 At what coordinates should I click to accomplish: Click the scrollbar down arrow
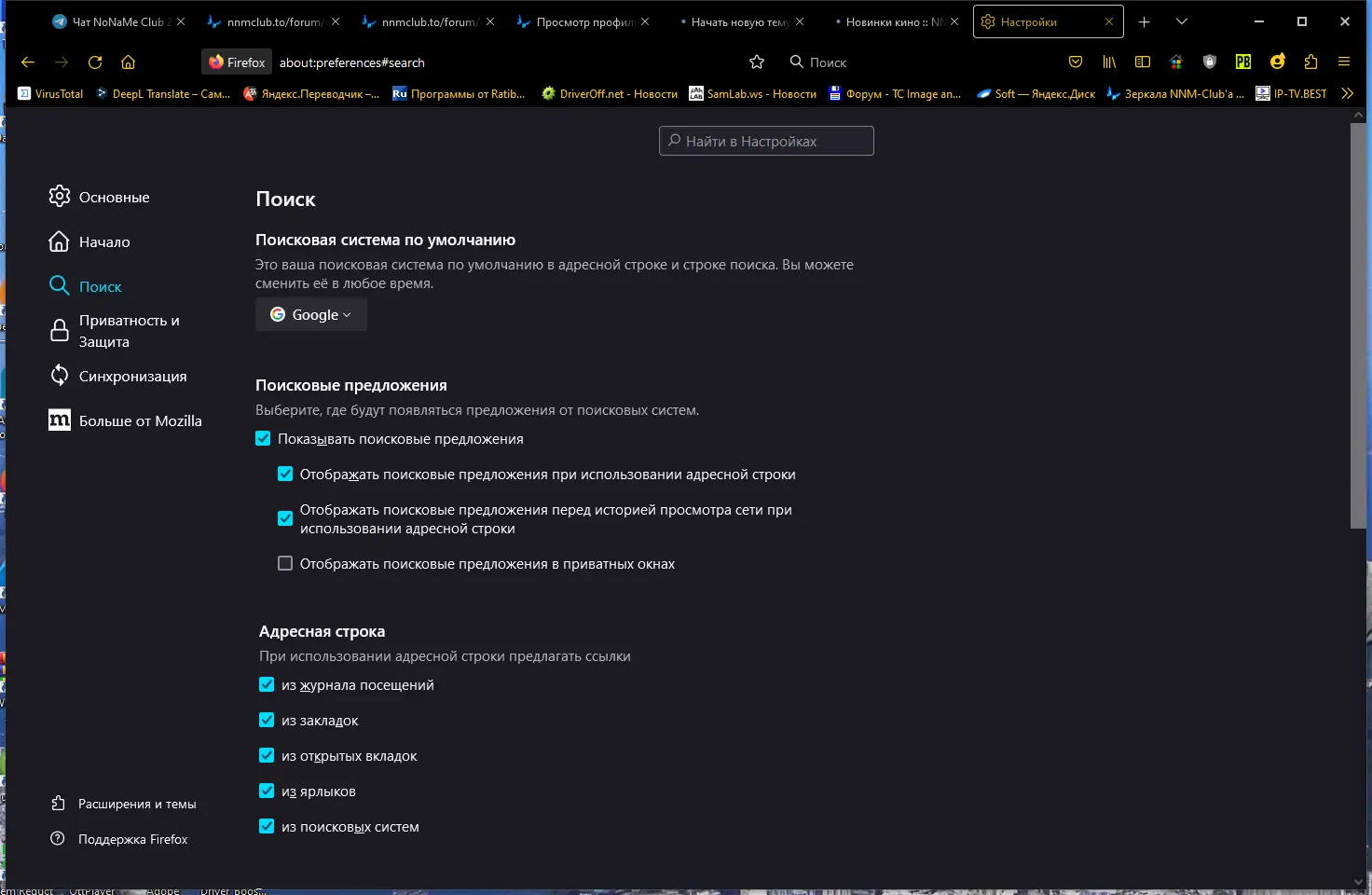(1358, 882)
